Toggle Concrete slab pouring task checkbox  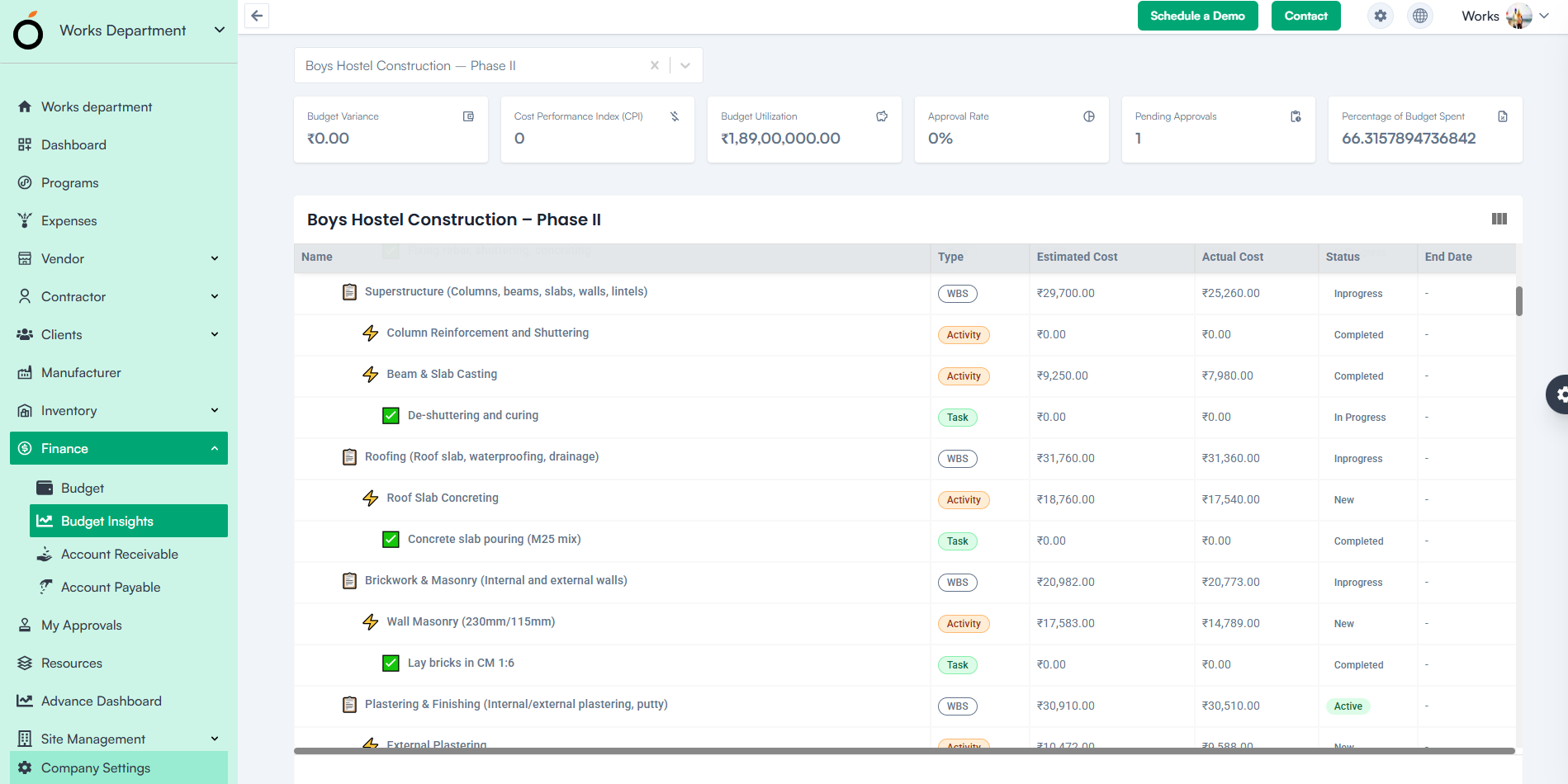click(391, 540)
